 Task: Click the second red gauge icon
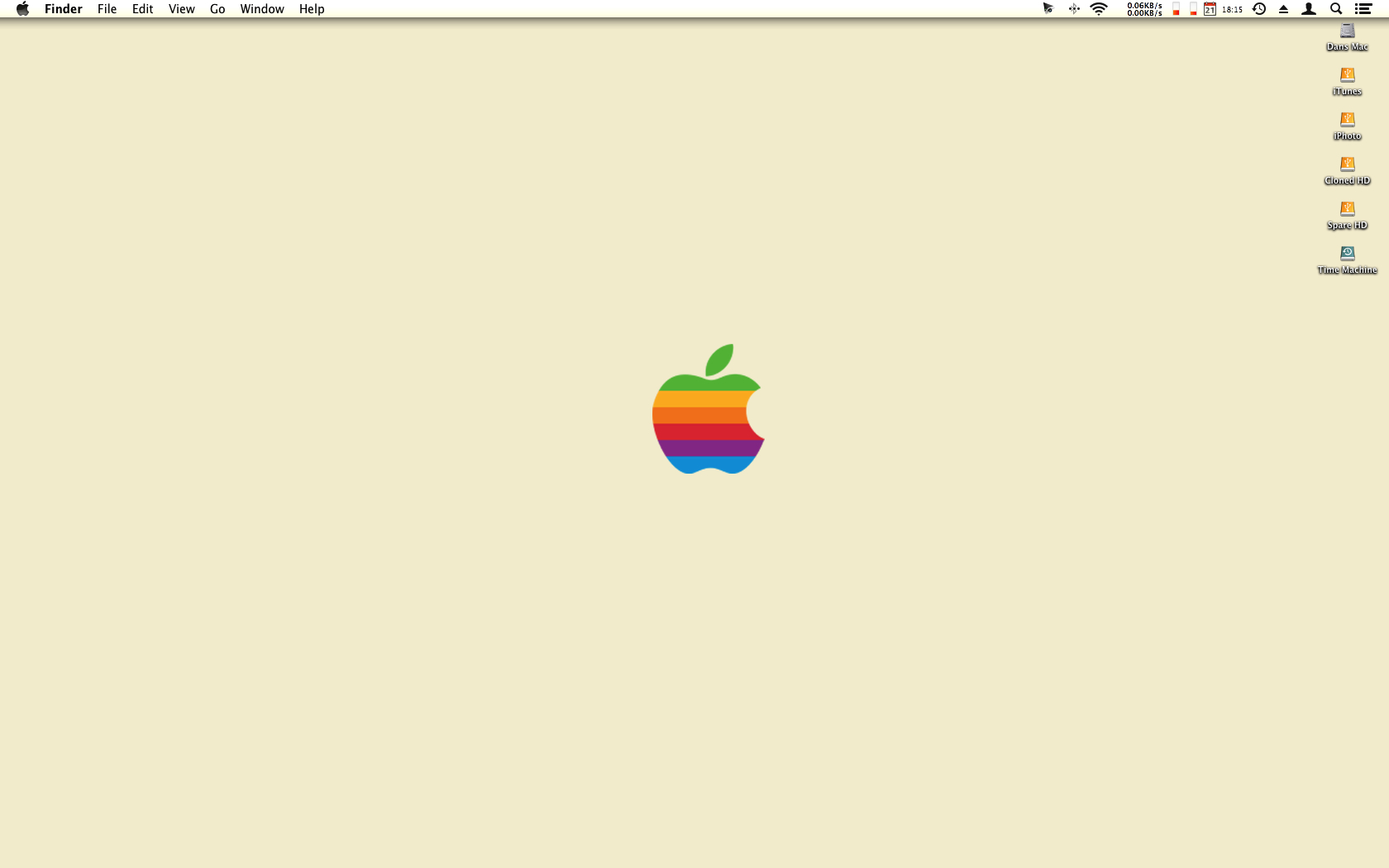[1193, 9]
